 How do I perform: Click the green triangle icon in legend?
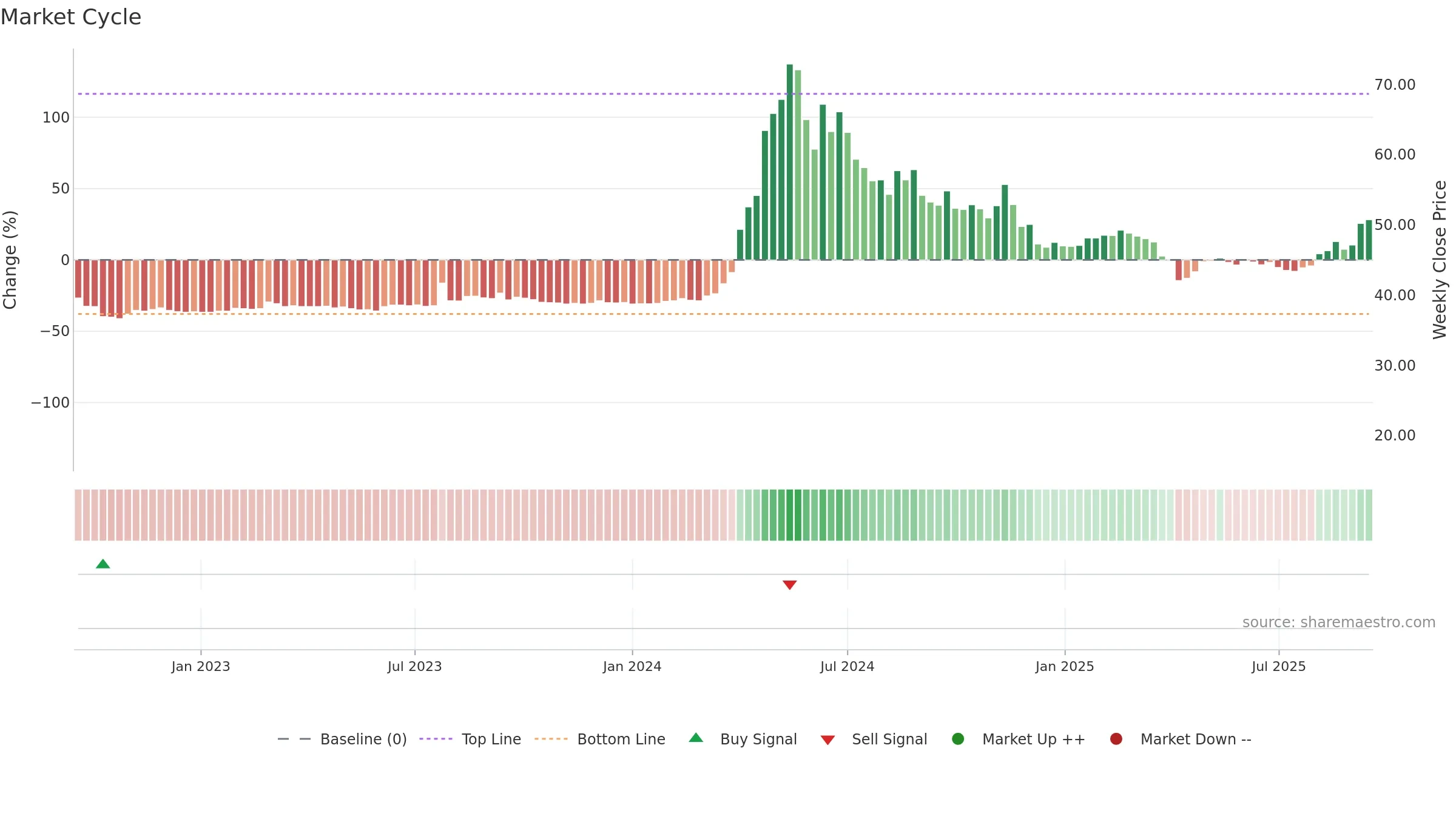696,738
